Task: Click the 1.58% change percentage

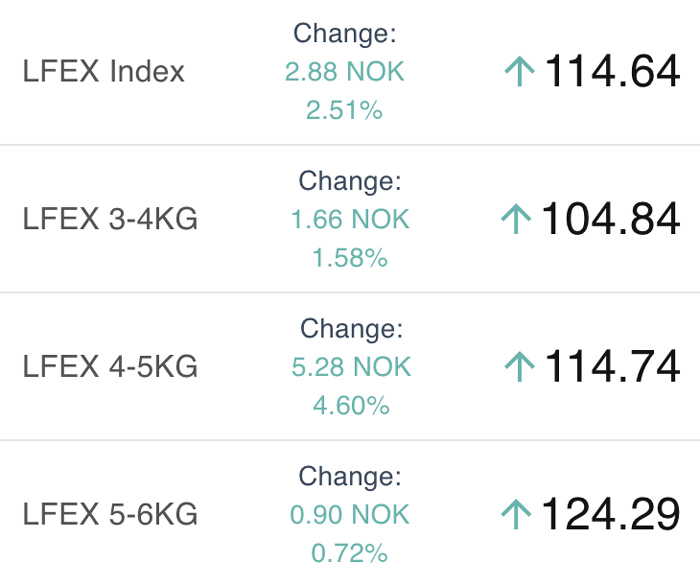Action: click(350, 258)
